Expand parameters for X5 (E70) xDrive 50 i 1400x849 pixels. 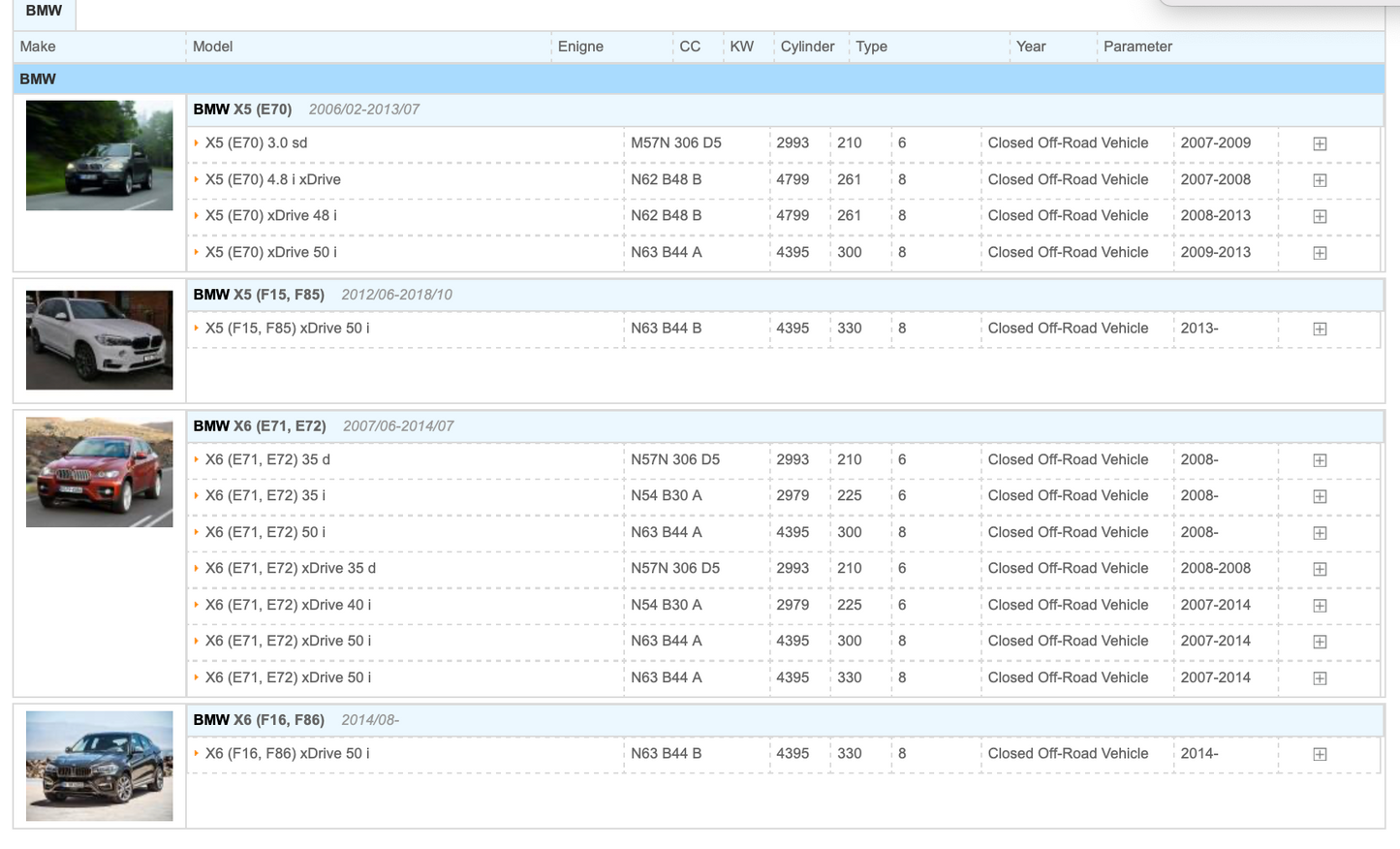point(1320,253)
